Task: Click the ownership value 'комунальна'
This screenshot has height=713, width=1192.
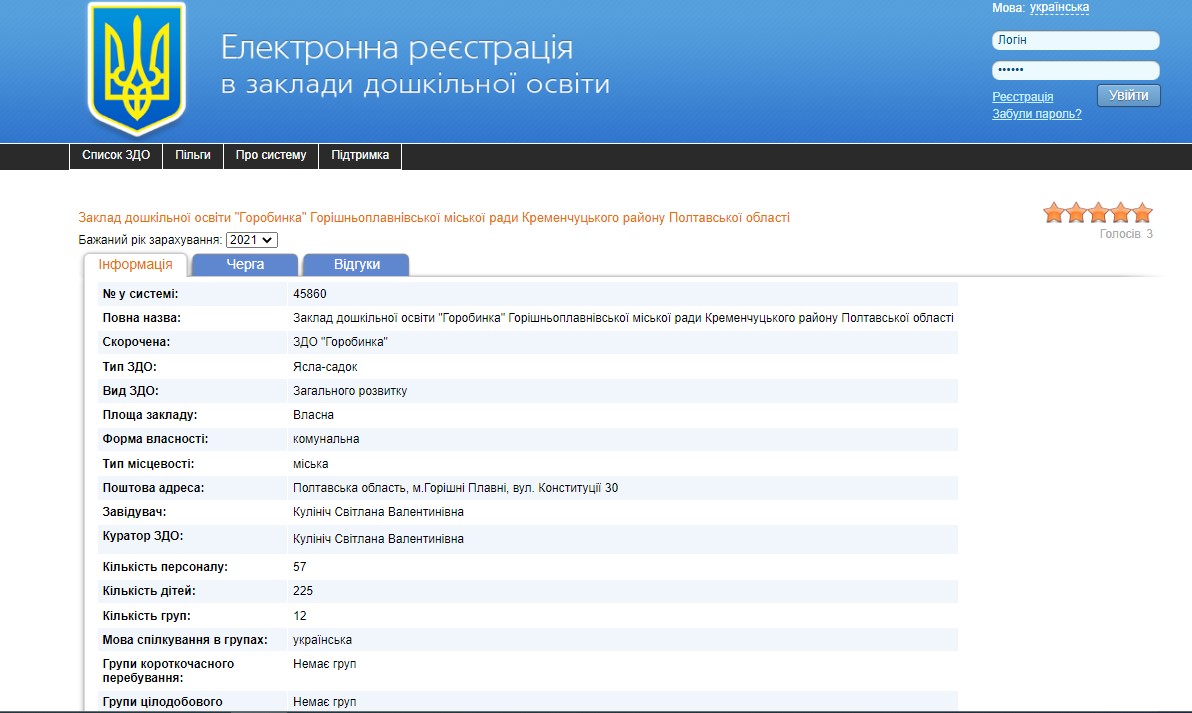Action: coord(326,439)
